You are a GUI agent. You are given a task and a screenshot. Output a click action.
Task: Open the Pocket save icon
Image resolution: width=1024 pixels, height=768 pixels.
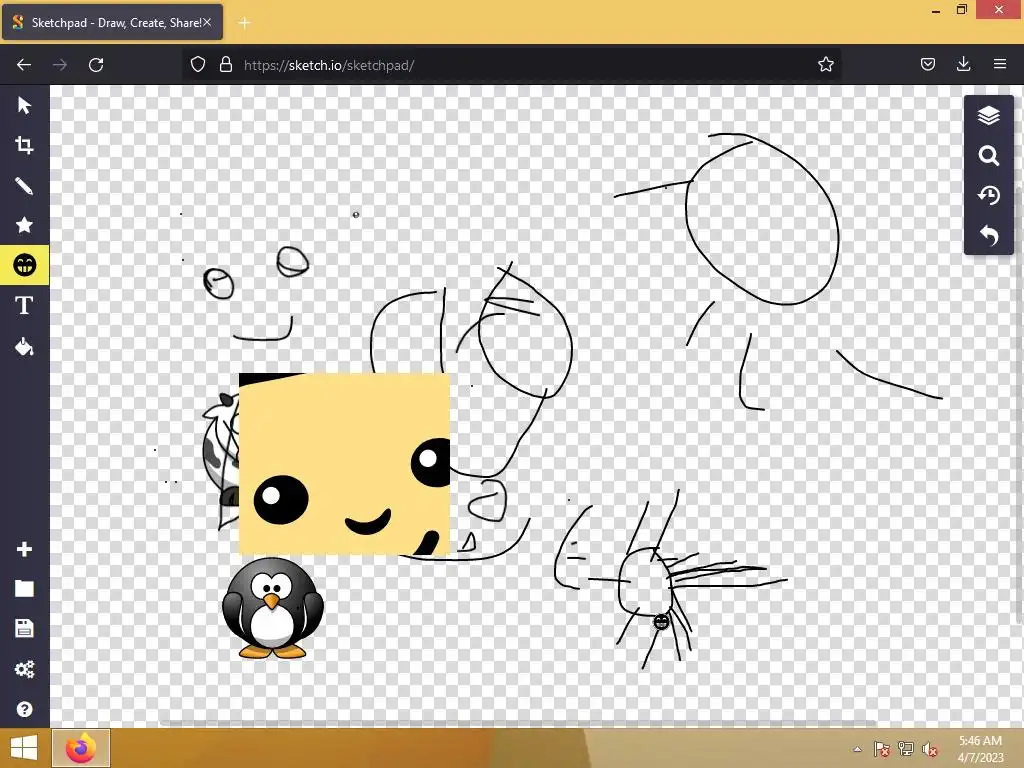click(x=927, y=64)
